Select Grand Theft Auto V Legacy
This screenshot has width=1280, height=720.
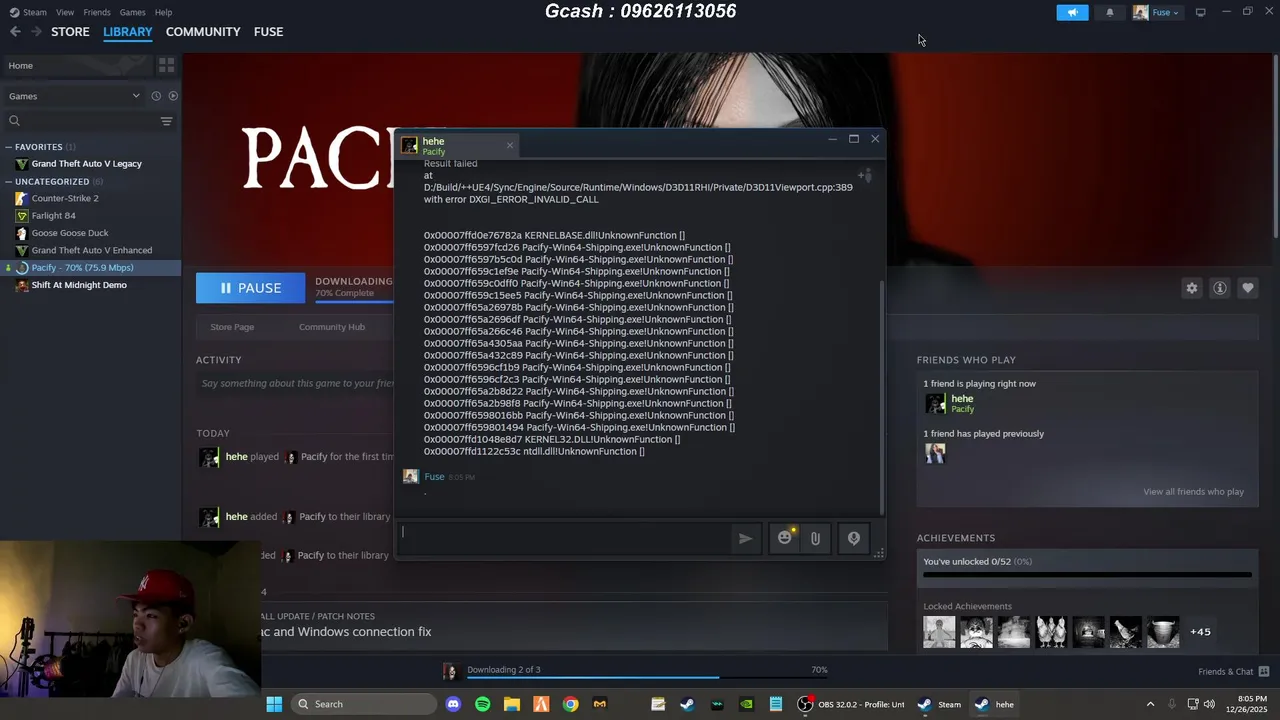click(x=90, y=164)
